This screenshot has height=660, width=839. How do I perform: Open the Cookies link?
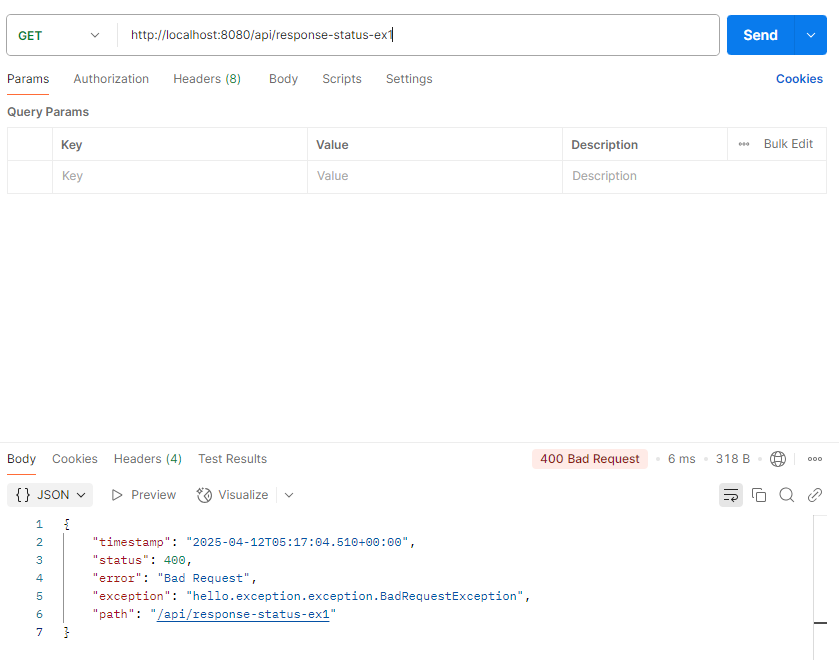(x=799, y=79)
